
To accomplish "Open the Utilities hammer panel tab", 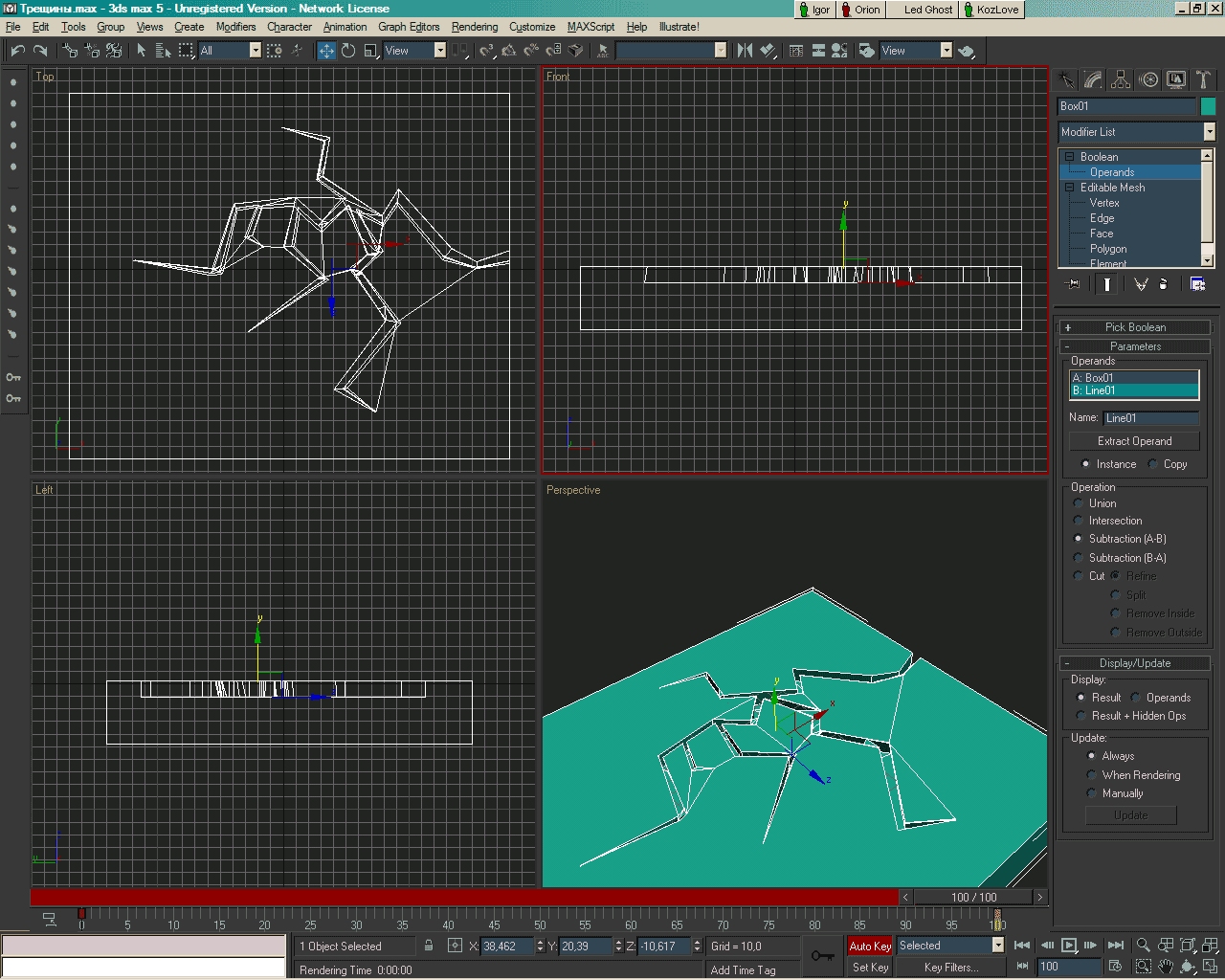I will [x=1203, y=80].
